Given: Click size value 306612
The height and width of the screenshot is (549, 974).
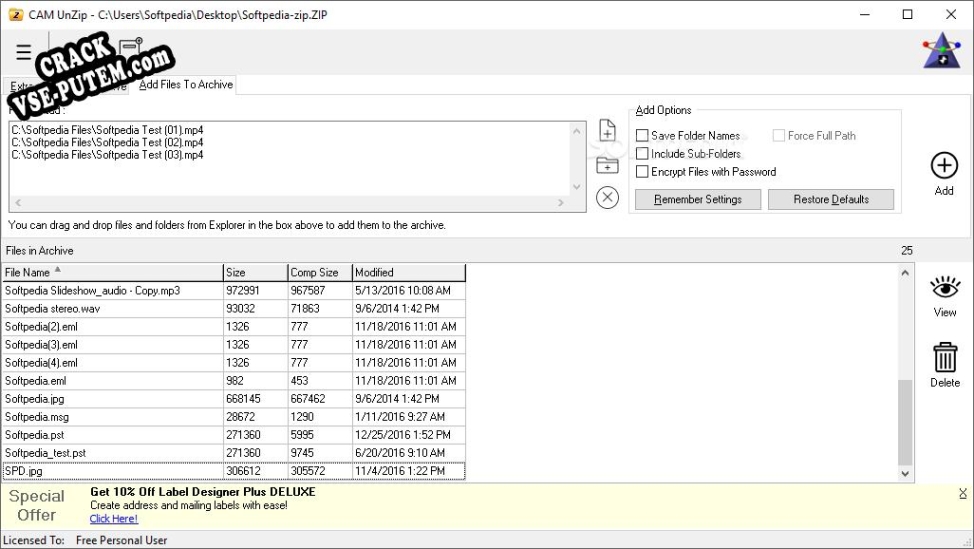Looking at the screenshot, I should [x=244, y=471].
